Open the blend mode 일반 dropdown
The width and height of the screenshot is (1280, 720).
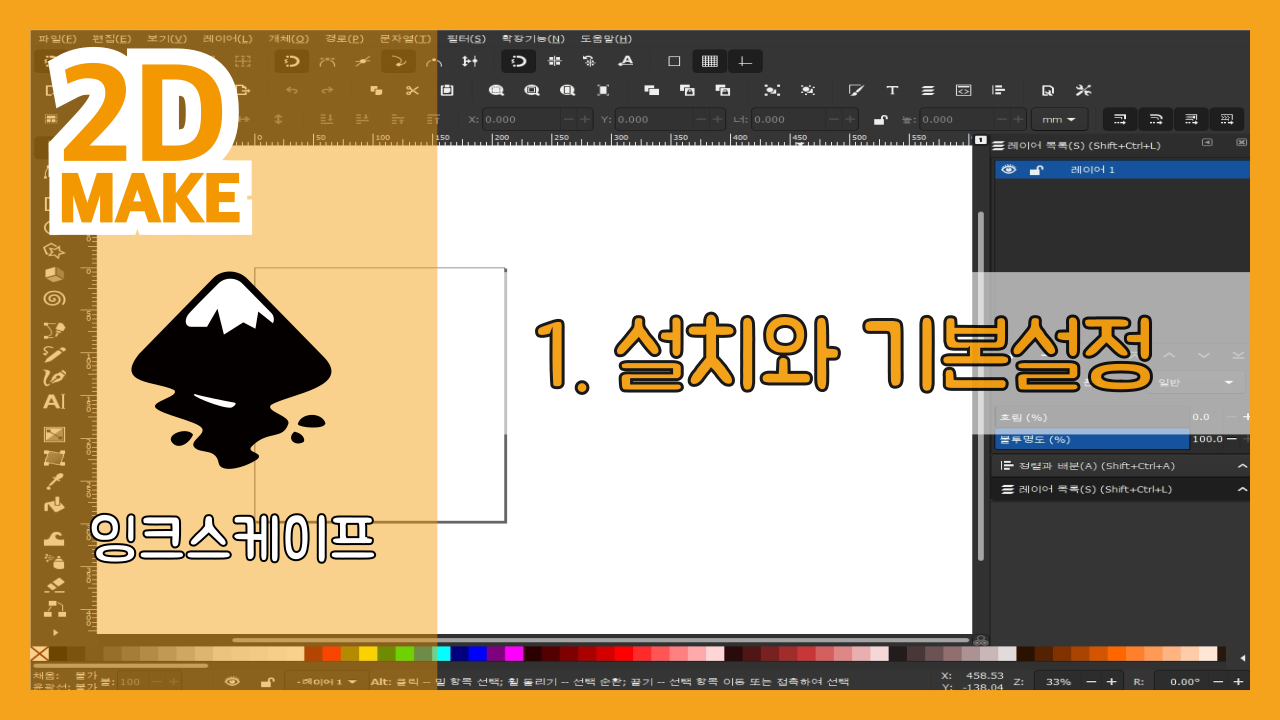pyautogui.click(x=1197, y=382)
